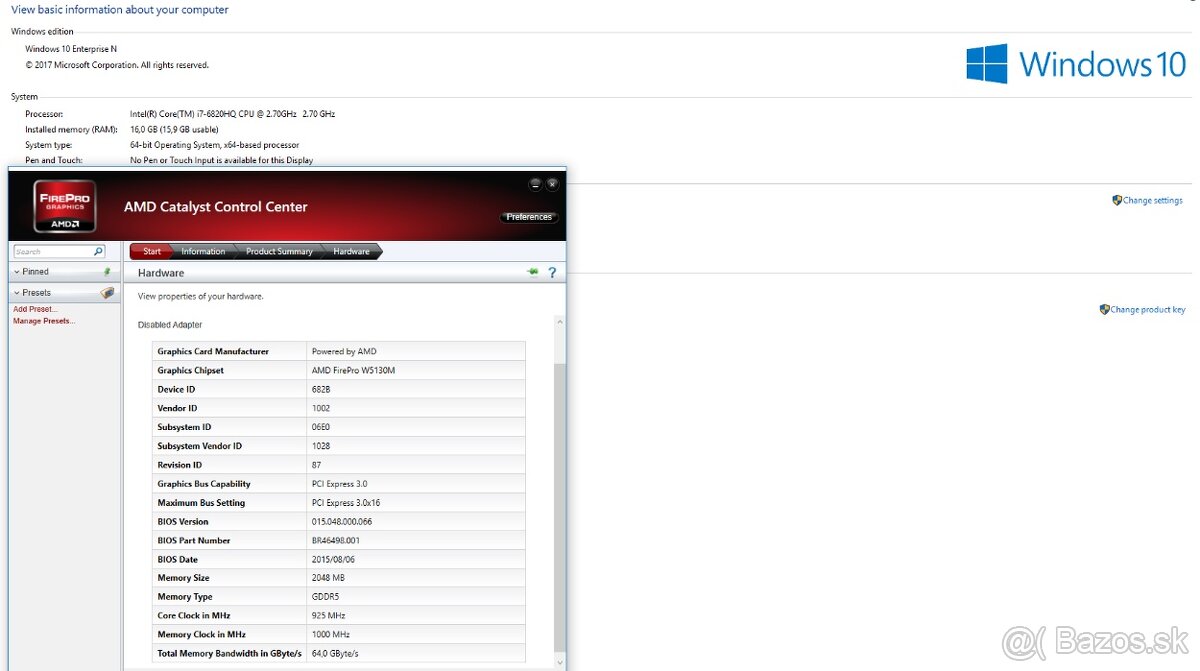
Task: Pin the Hardware page using green pin
Action: coord(533,272)
